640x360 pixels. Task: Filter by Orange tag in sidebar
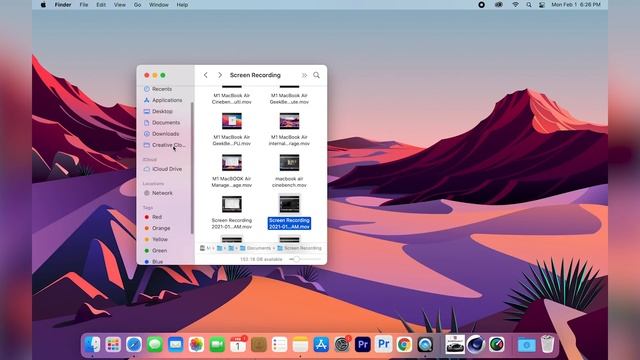tap(157, 228)
